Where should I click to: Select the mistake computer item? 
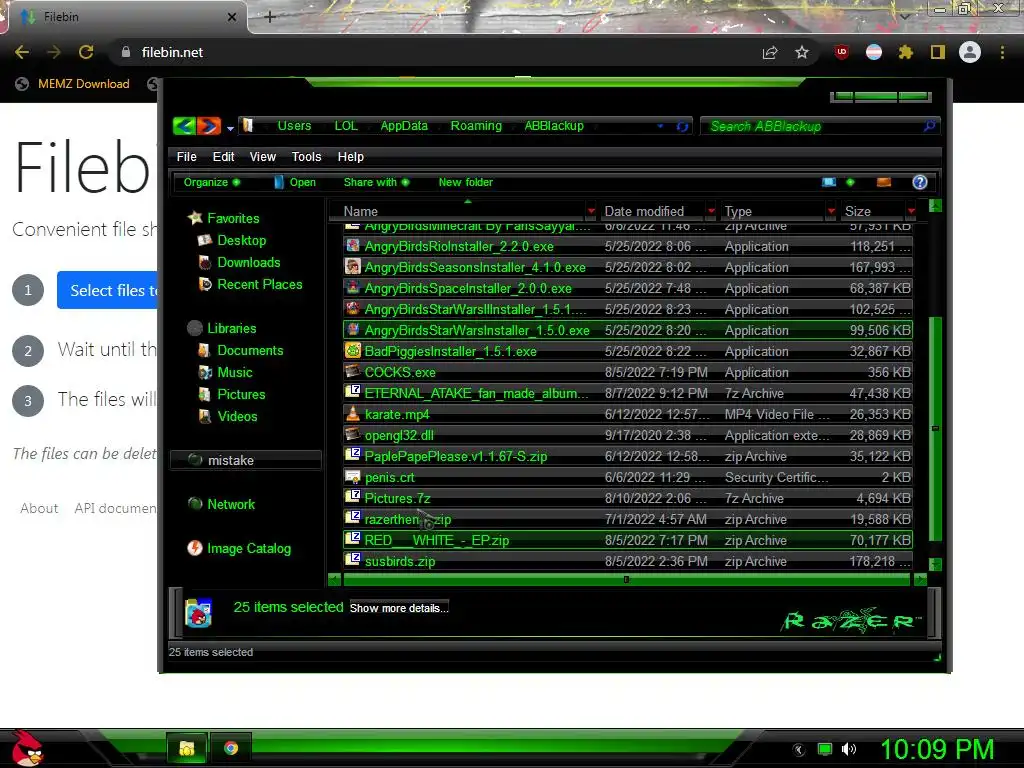pos(246,460)
